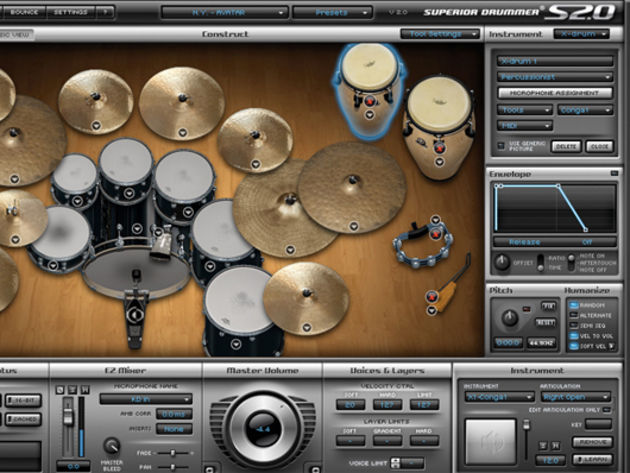630x473 pixels.
Task: Remove highlighted conga via its red X icon
Action: (x=370, y=101)
